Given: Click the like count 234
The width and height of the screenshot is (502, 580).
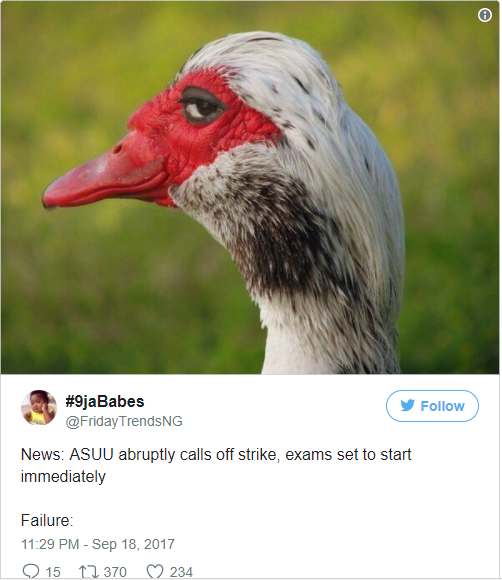Looking at the screenshot, I should (x=181, y=572).
